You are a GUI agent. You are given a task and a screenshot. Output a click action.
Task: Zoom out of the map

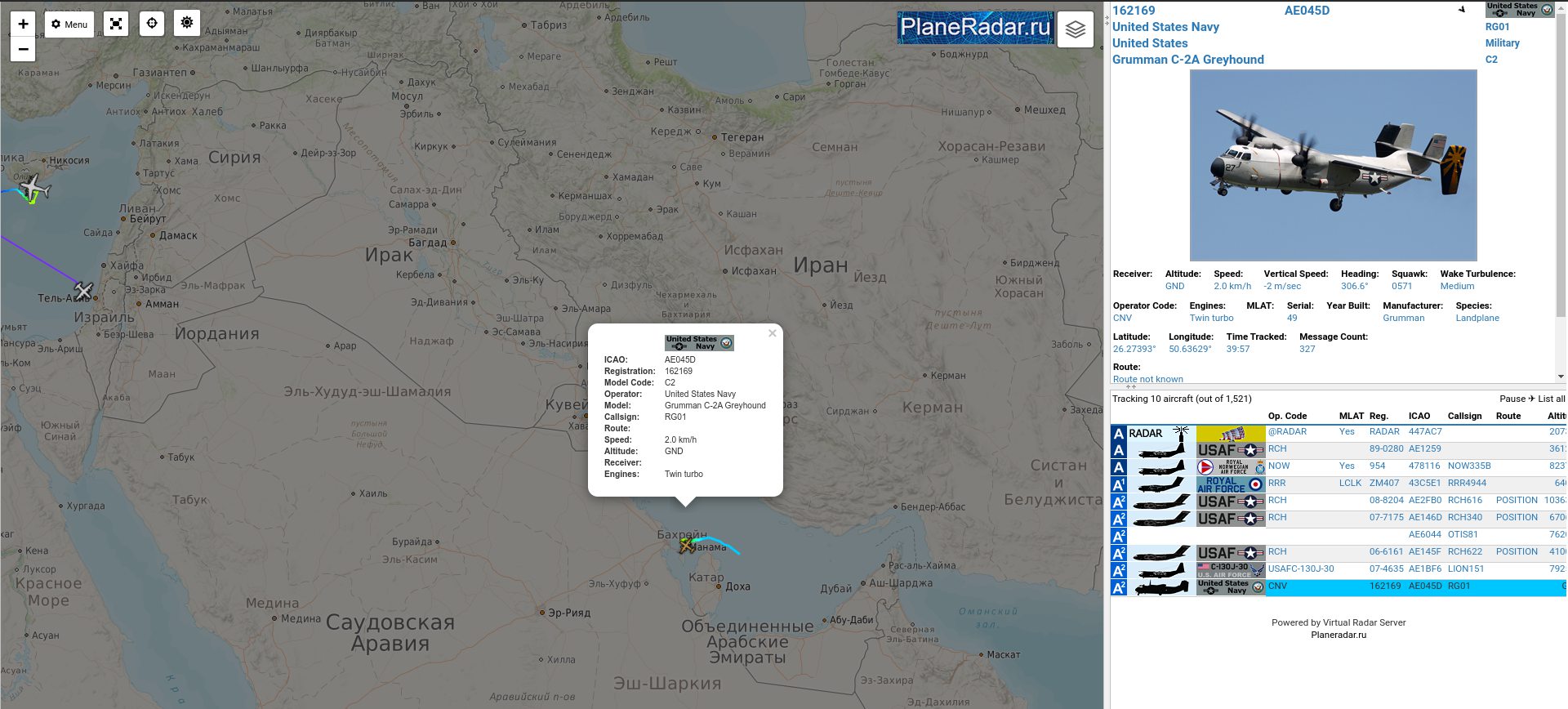(x=23, y=50)
